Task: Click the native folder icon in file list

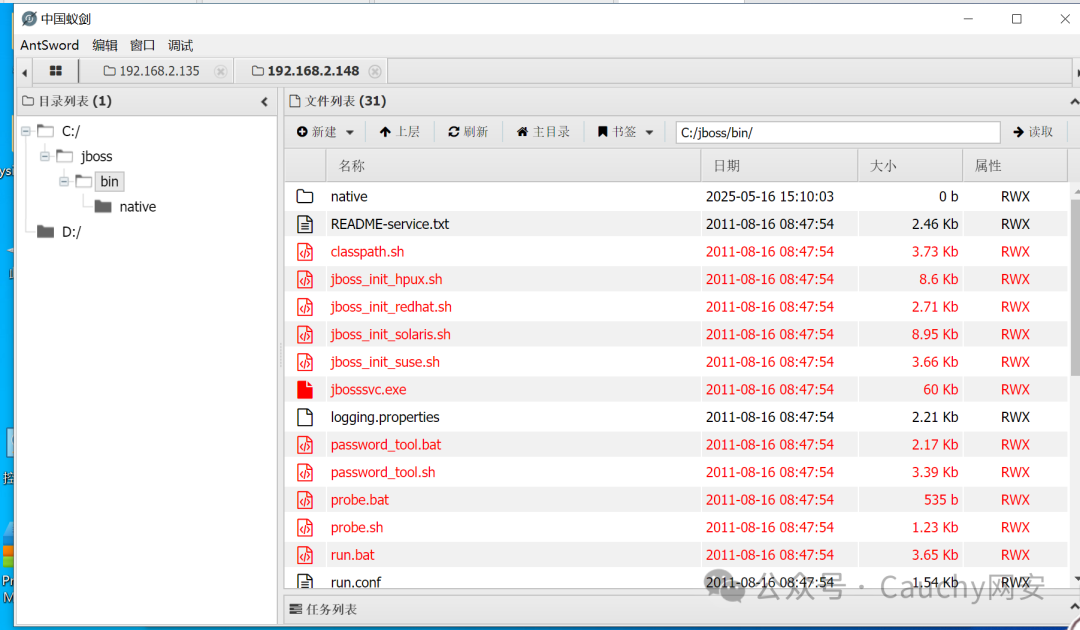Action: click(305, 197)
